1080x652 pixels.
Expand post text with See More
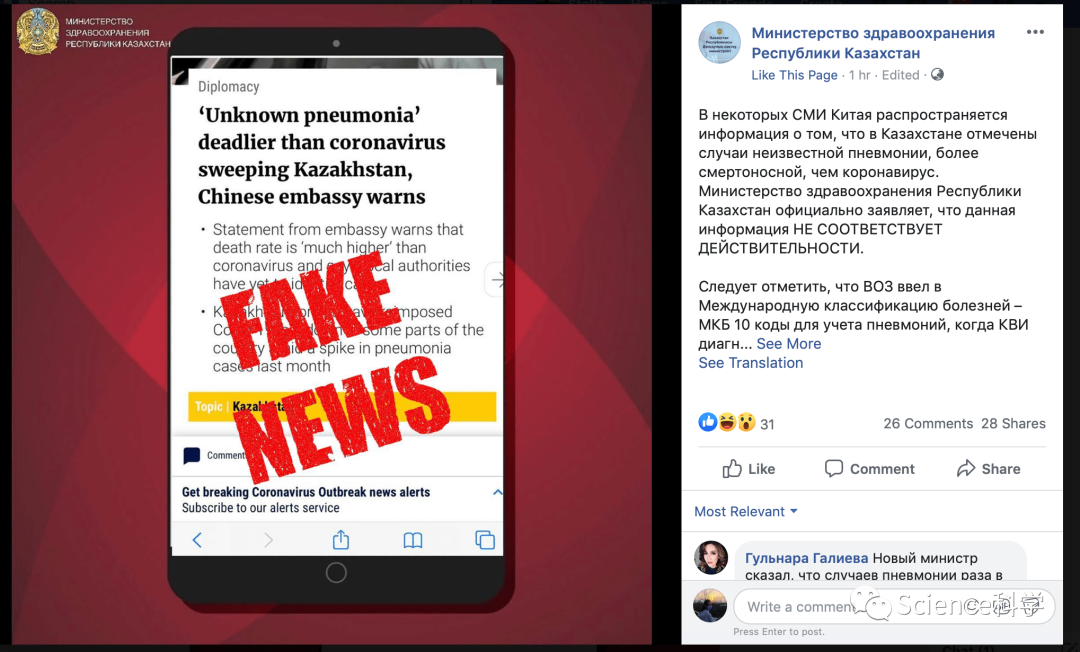(789, 344)
